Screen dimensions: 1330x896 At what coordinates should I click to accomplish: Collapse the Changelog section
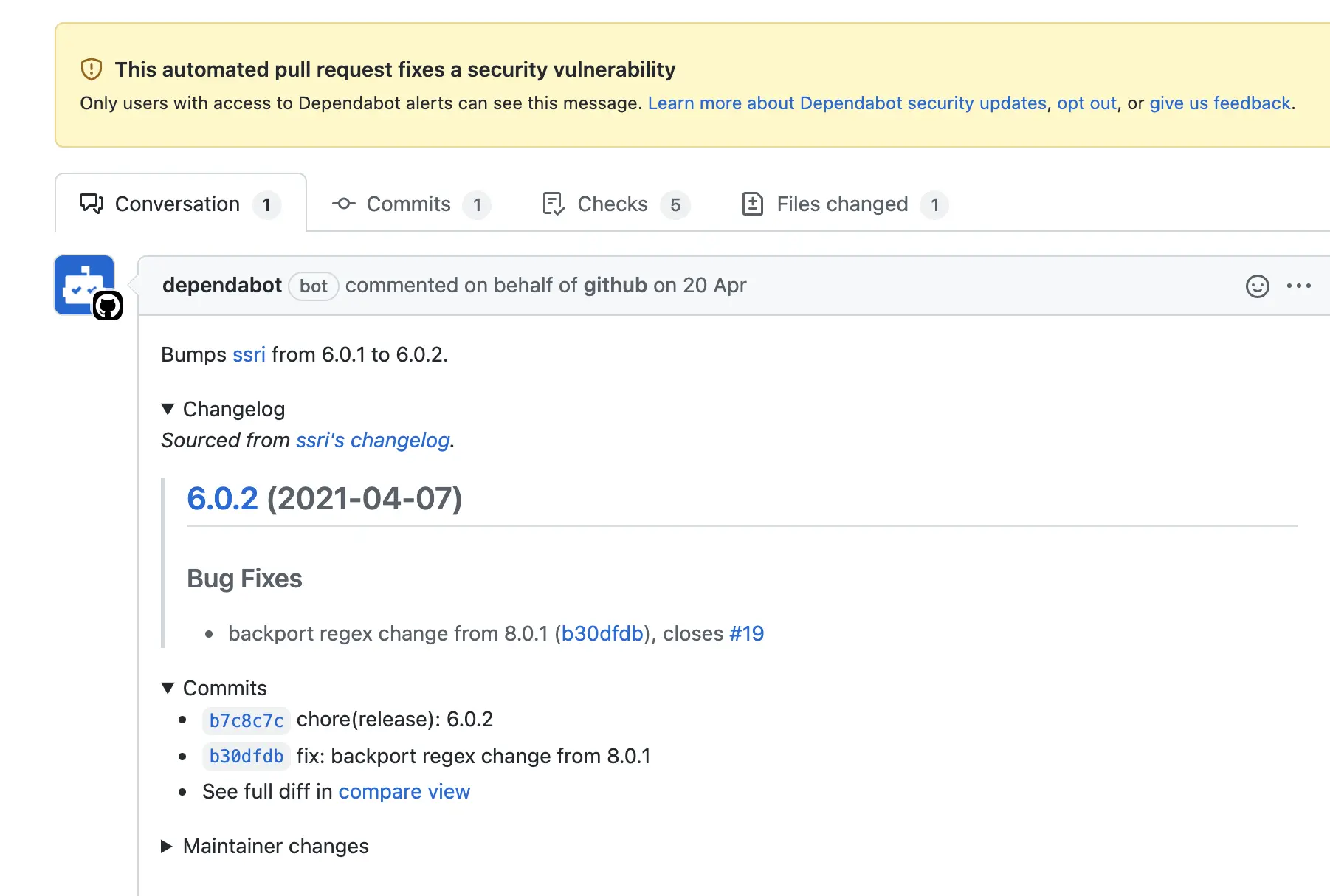(223, 409)
